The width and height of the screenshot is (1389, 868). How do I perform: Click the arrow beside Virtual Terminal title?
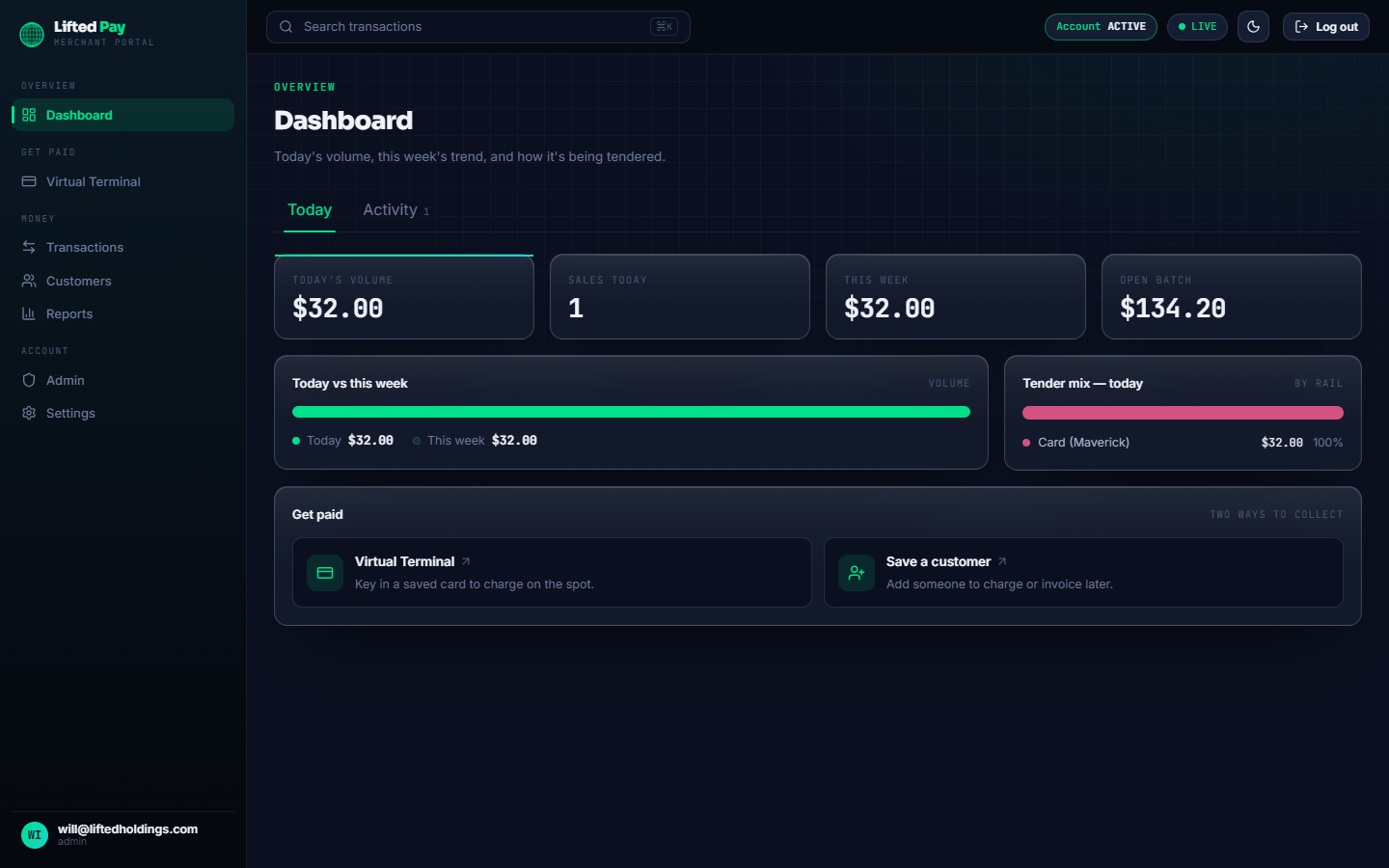point(466,561)
